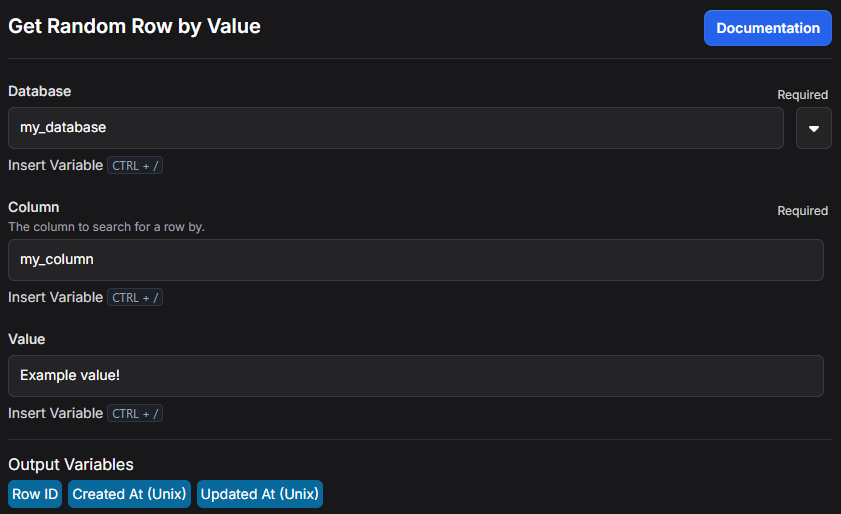Select the Created At (Unix) output variable
841x514 pixels.
pos(129,494)
